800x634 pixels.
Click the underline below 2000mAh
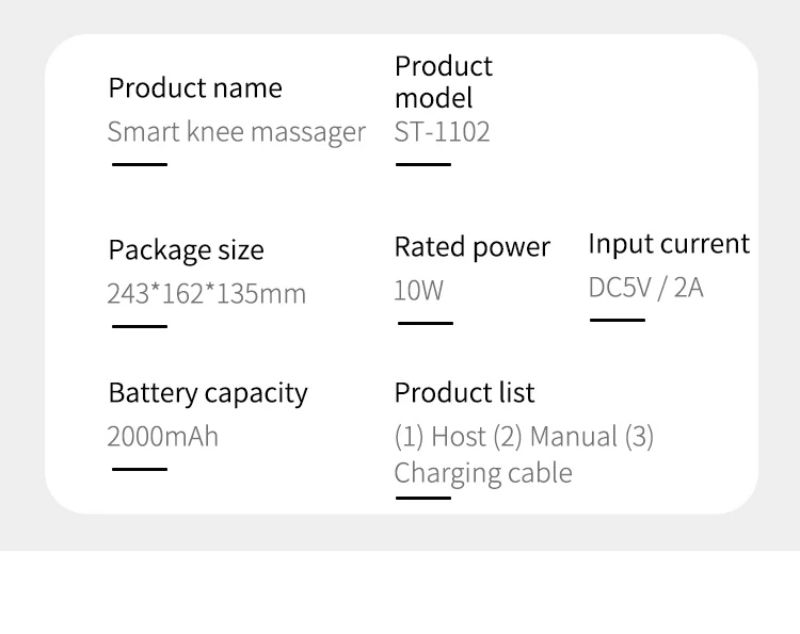(x=140, y=469)
